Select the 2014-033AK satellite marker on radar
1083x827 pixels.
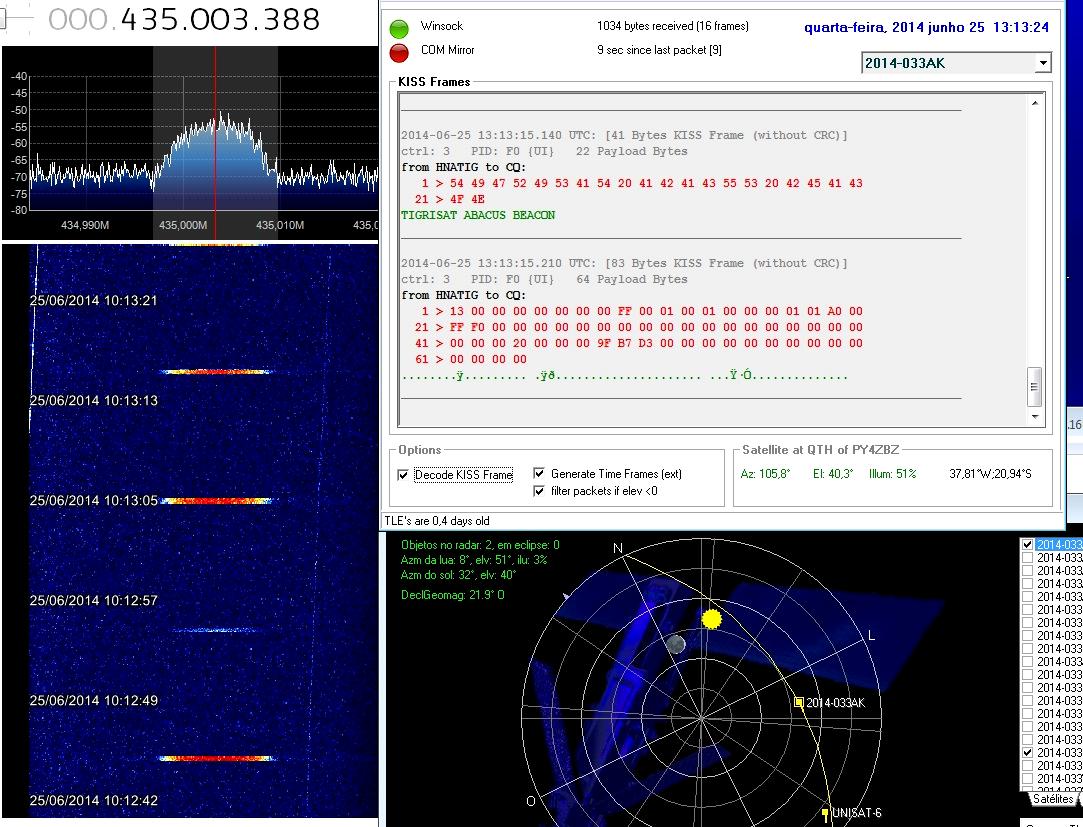click(x=798, y=702)
